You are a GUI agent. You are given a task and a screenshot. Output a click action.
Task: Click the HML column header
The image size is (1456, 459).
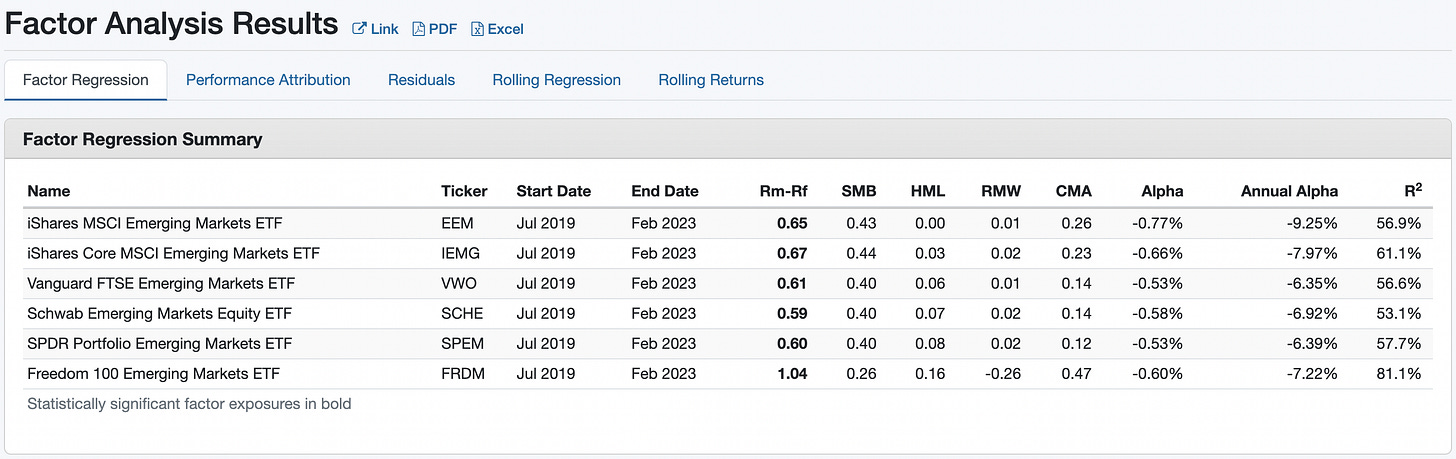928,191
